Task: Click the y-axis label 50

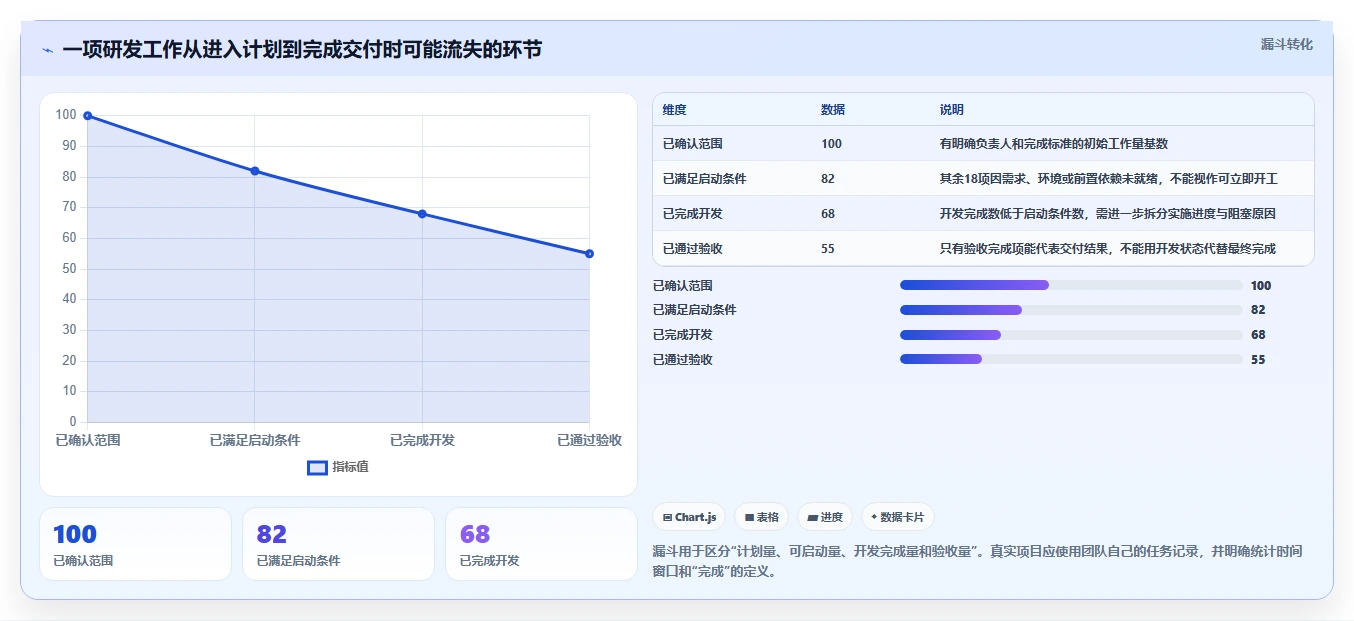Action: click(69, 269)
